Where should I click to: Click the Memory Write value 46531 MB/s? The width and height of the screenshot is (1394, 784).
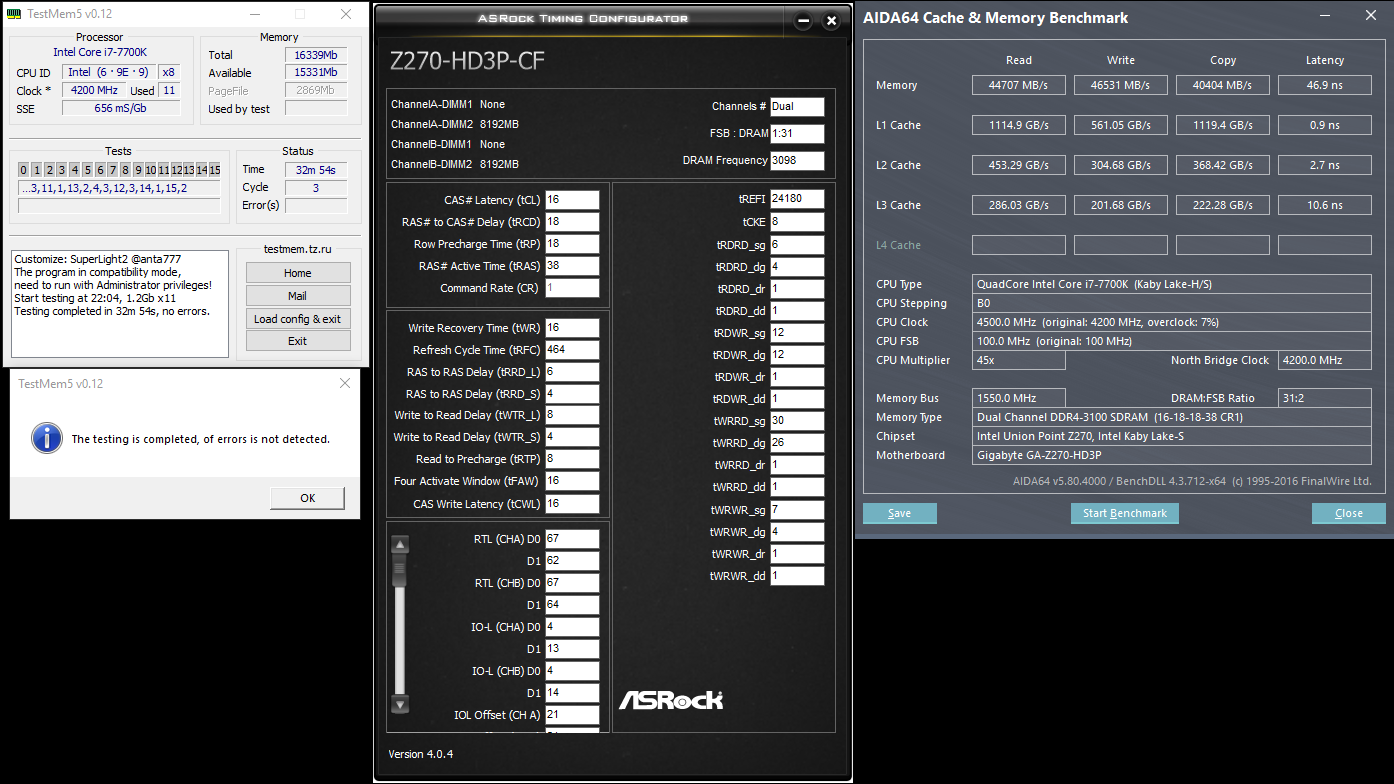1121,85
